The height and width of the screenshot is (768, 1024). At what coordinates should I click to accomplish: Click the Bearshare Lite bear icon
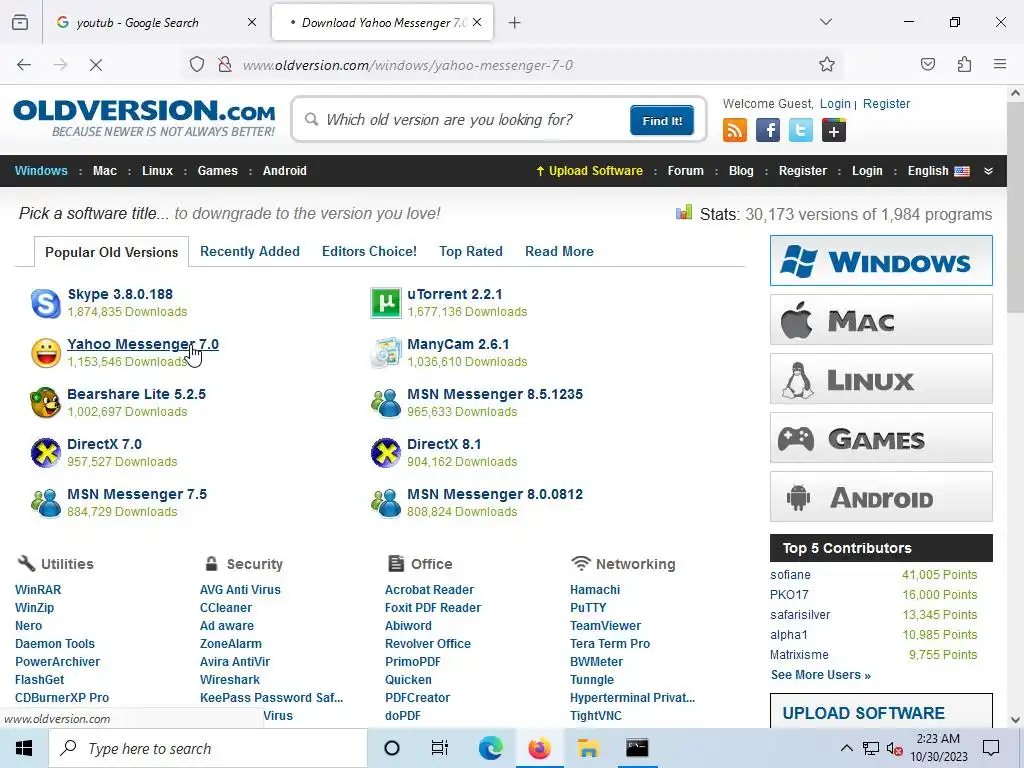point(46,403)
